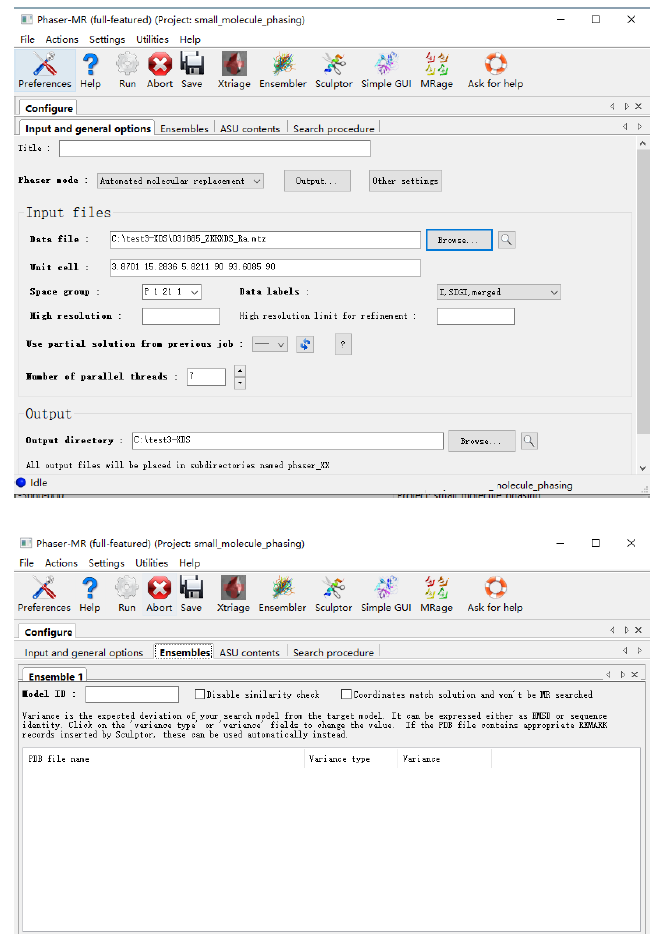The image size is (653, 934).
Task: Open Settings menu in the upper window
Action: 107,39
